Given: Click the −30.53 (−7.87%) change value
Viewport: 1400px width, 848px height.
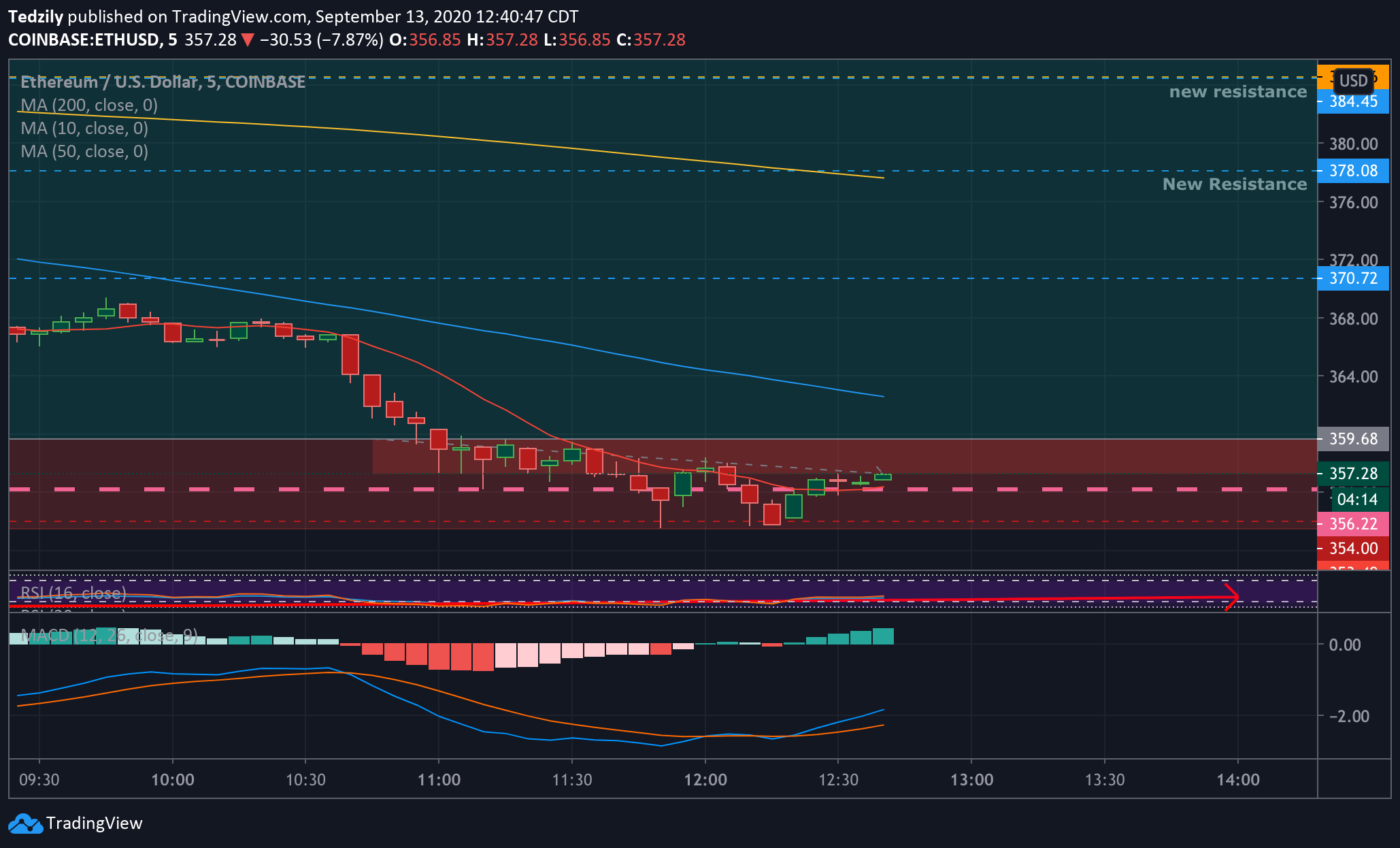Looking at the screenshot, I should click(321, 40).
